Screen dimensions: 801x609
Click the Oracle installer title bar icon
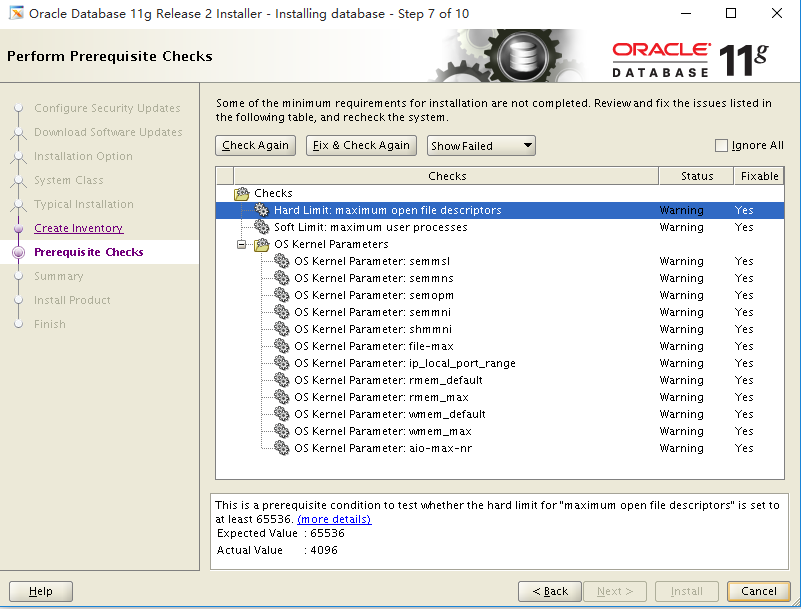[x=16, y=13]
